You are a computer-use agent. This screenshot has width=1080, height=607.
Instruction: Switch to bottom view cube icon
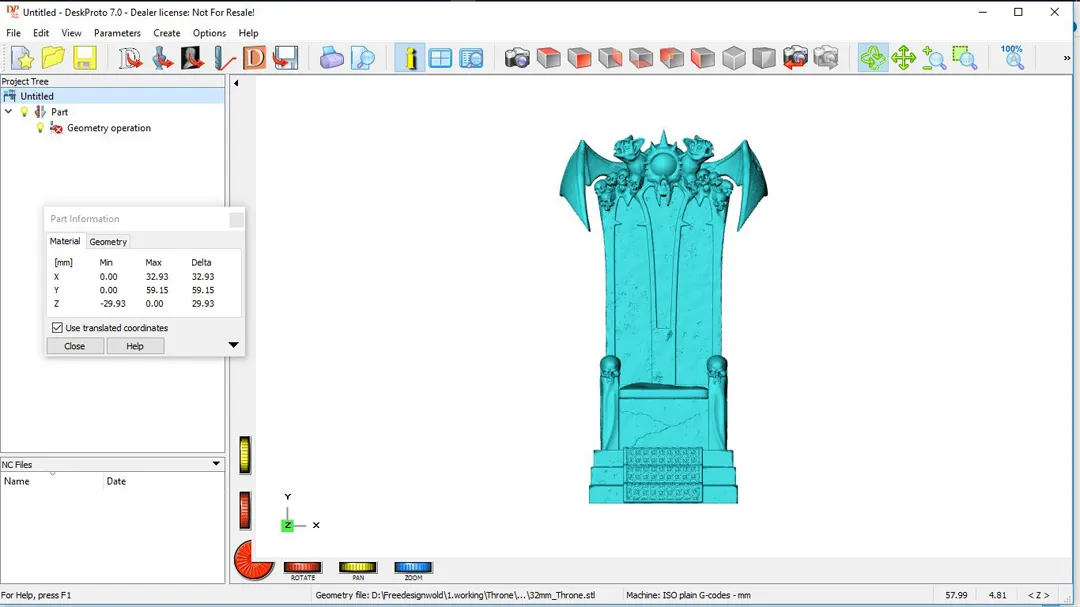click(641, 58)
